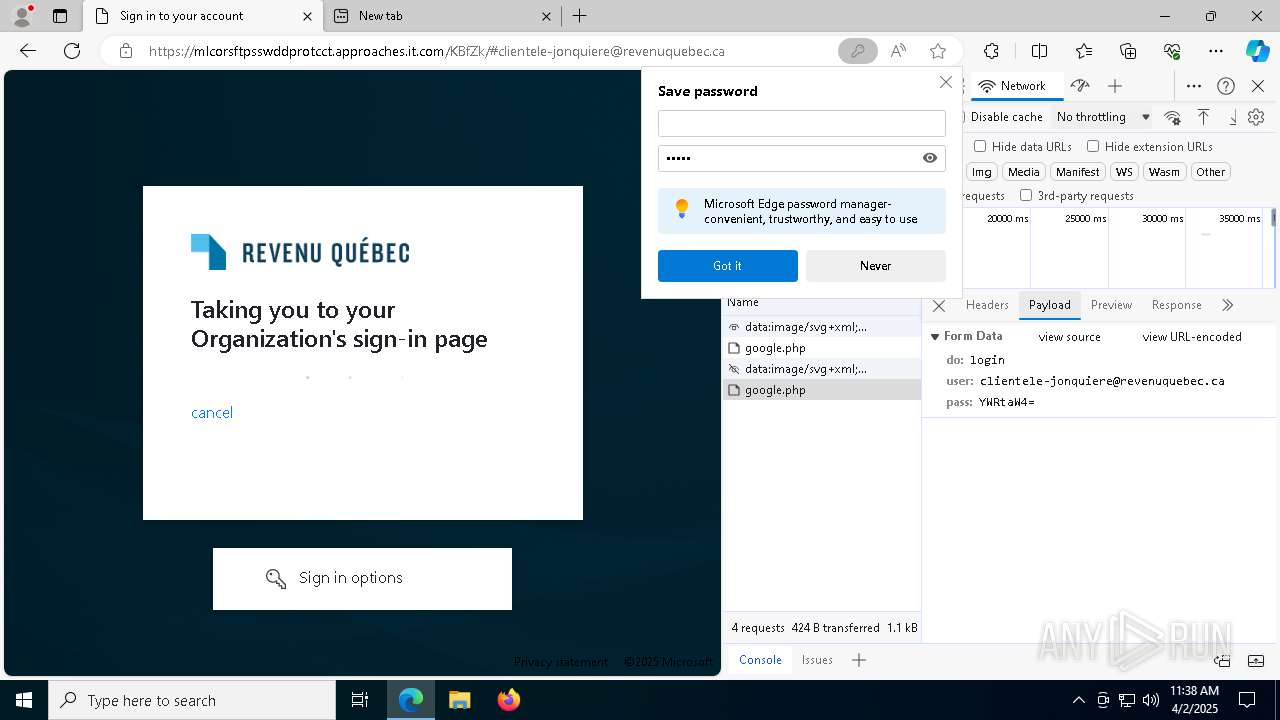Viewport: 1280px width, 720px height.
Task: Open the Performance tool in DevTools
Action: (1079, 86)
